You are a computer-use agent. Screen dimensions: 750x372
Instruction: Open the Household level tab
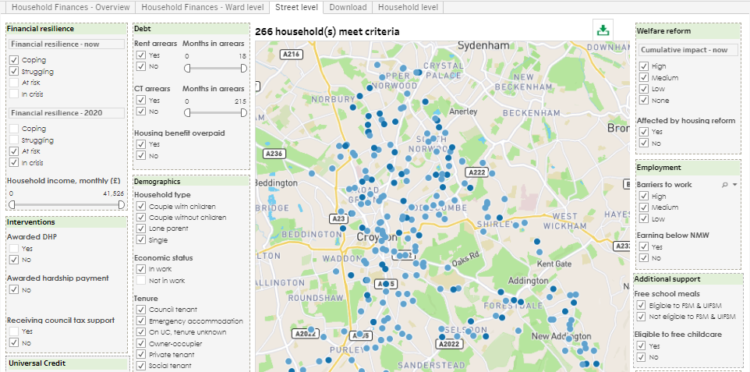click(x=408, y=7)
